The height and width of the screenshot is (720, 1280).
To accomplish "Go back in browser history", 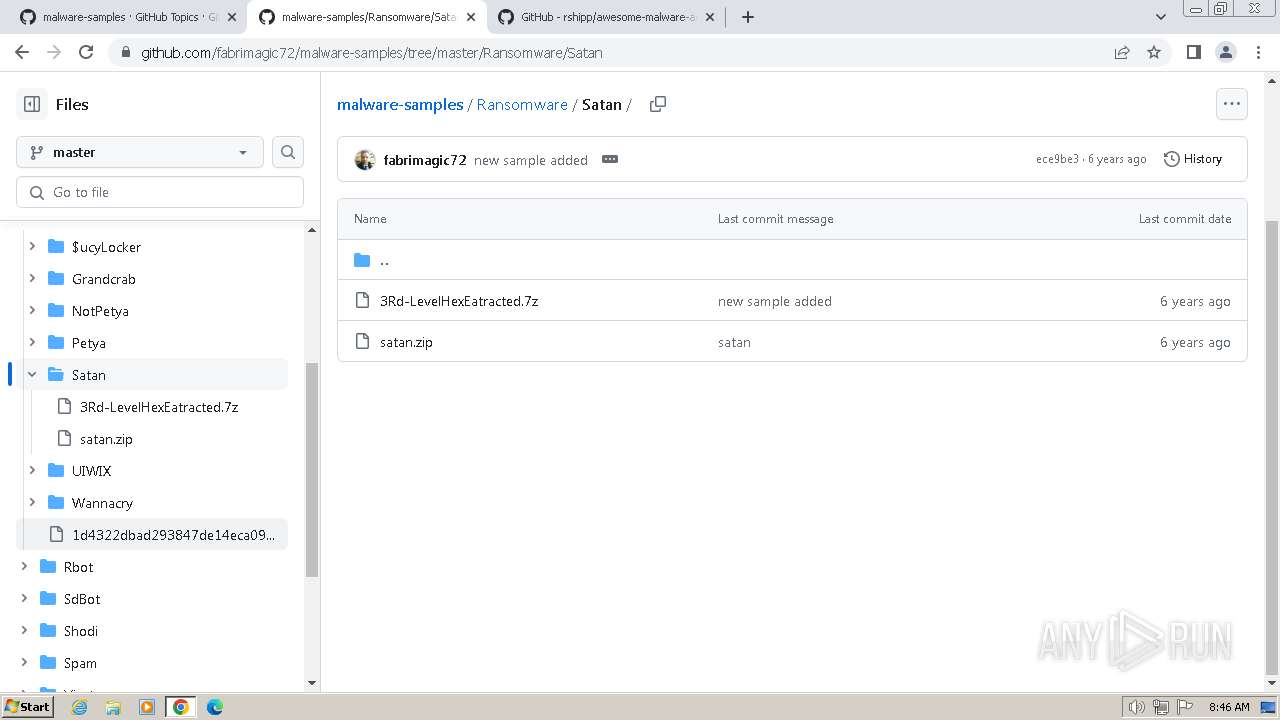I will coord(22,52).
